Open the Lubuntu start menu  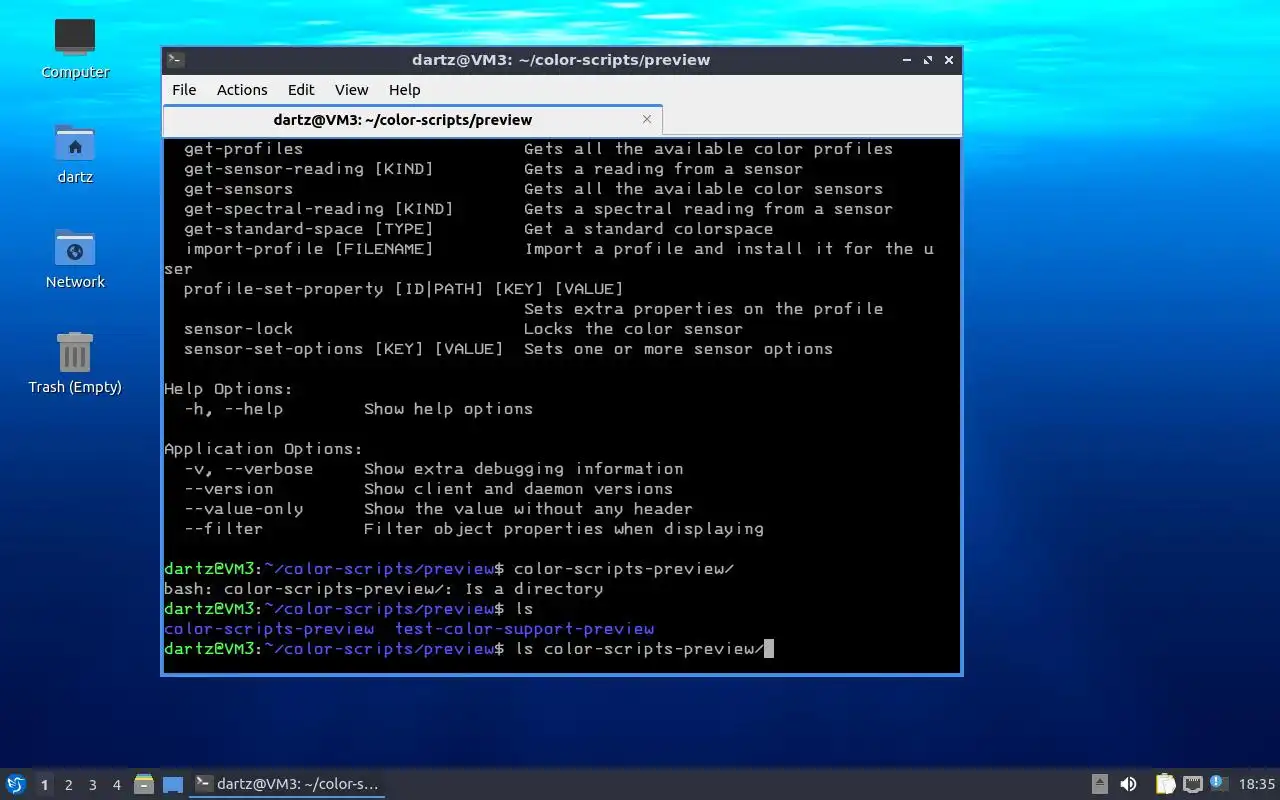[16, 784]
